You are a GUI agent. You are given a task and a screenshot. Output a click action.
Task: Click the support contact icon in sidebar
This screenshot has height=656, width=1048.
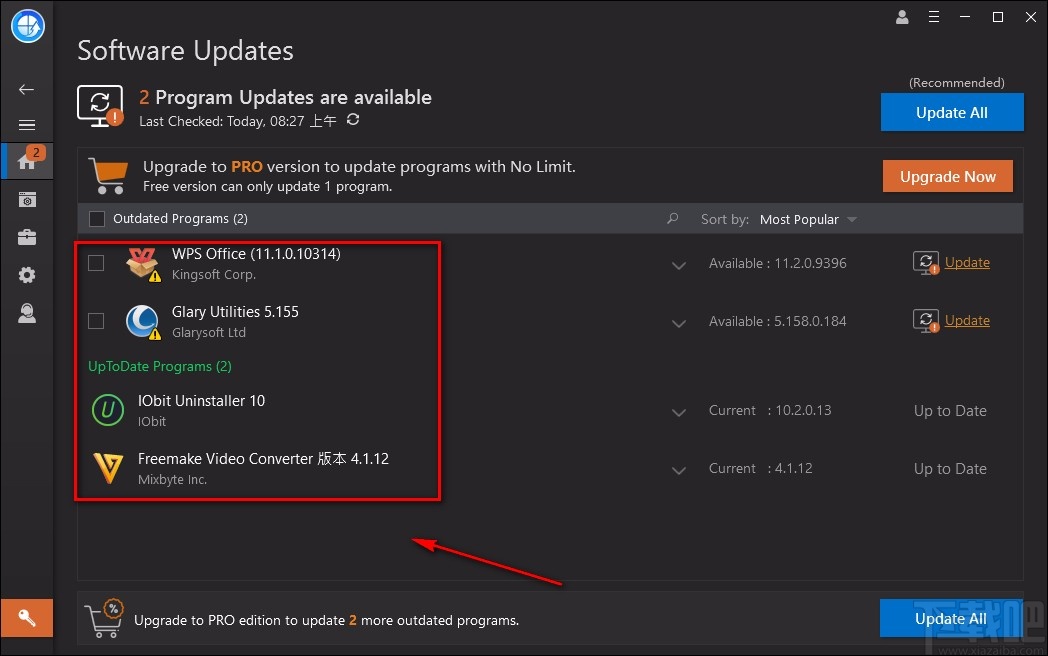(x=26, y=313)
